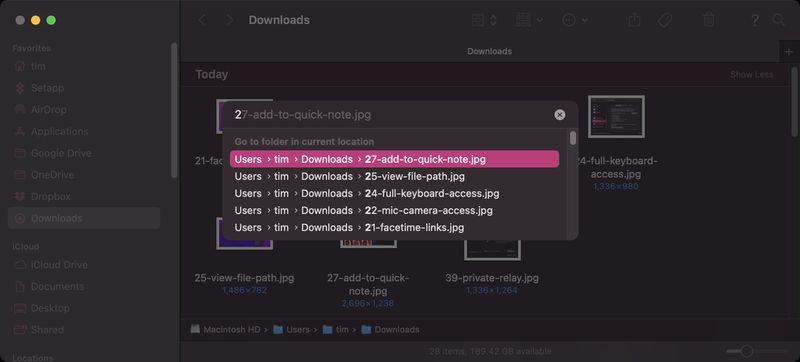Screen dimensions: 800x362
Task: Select 27-add-to-quick-note.jpg path suggestion
Action: (x=394, y=159)
